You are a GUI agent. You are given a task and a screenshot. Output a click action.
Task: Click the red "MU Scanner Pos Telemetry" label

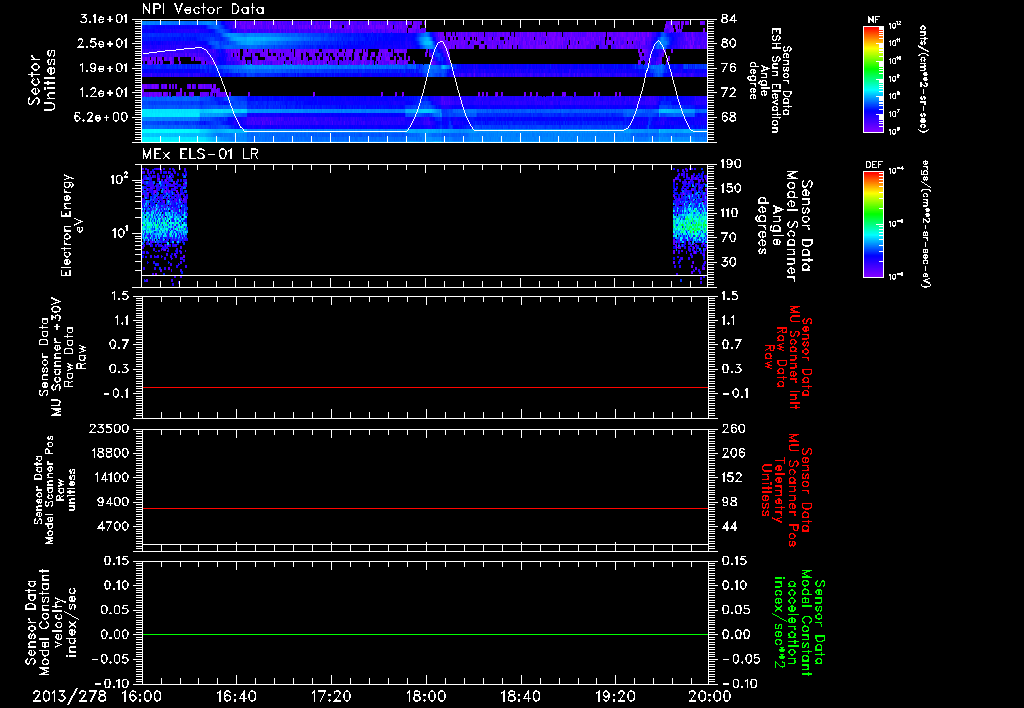[x=786, y=490]
